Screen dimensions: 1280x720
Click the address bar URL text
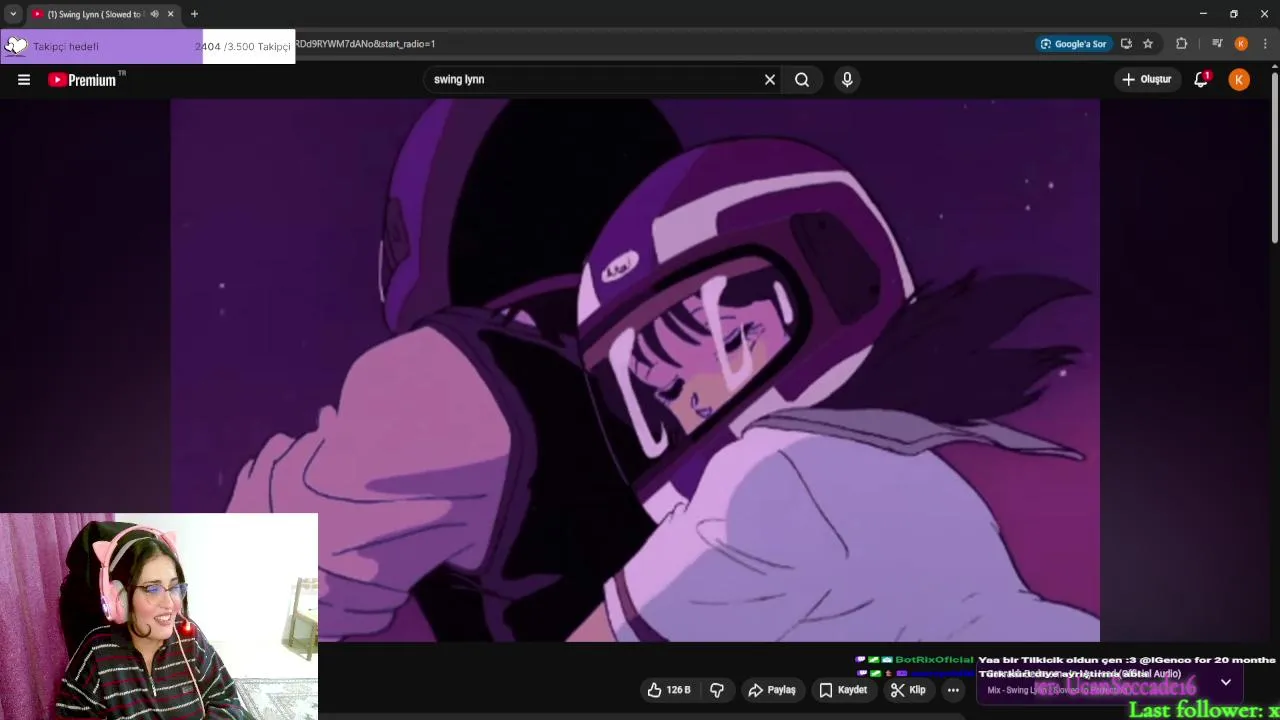pyautogui.click(x=365, y=44)
